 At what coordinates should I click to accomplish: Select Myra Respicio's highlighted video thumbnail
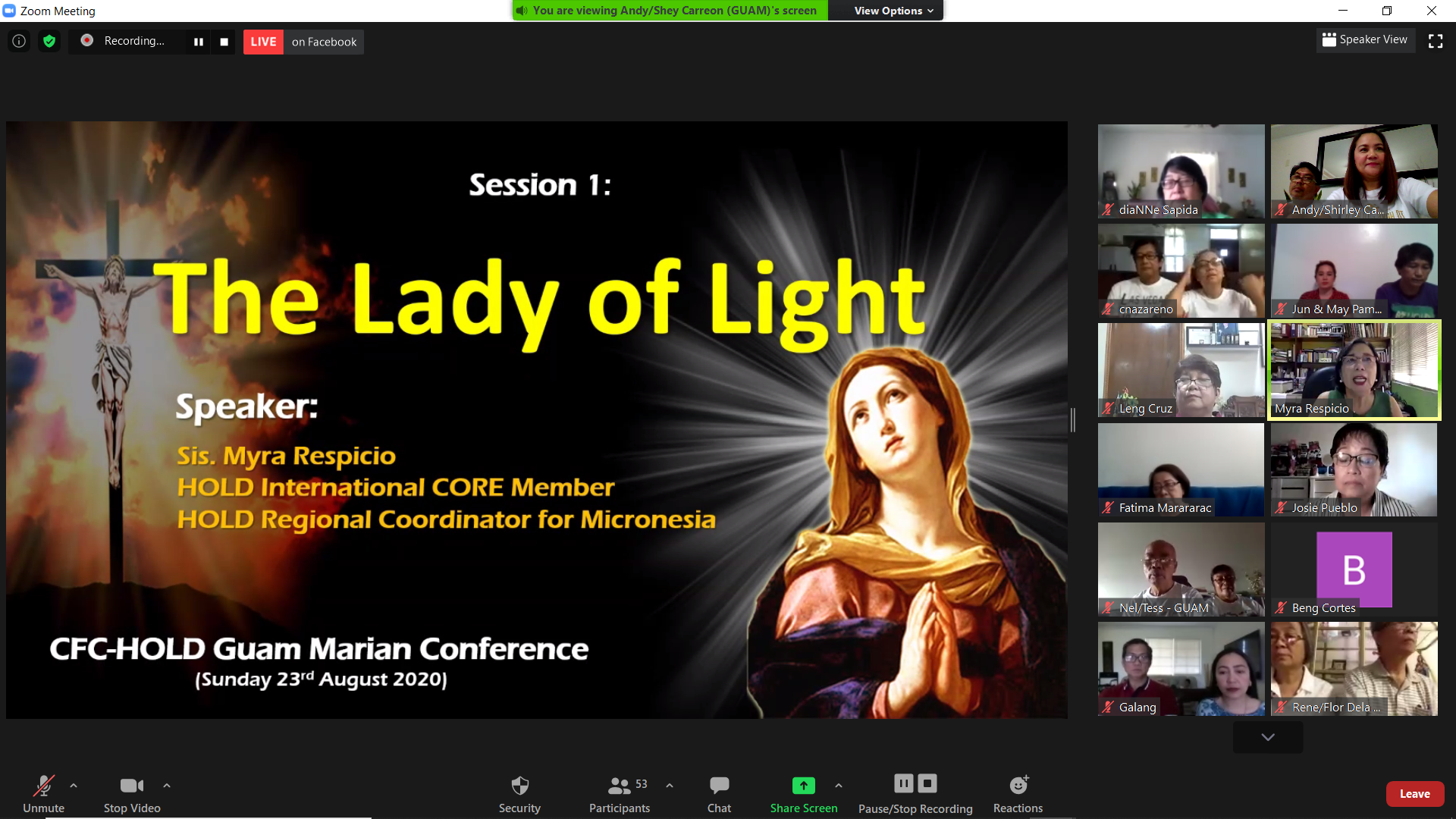(x=1354, y=370)
